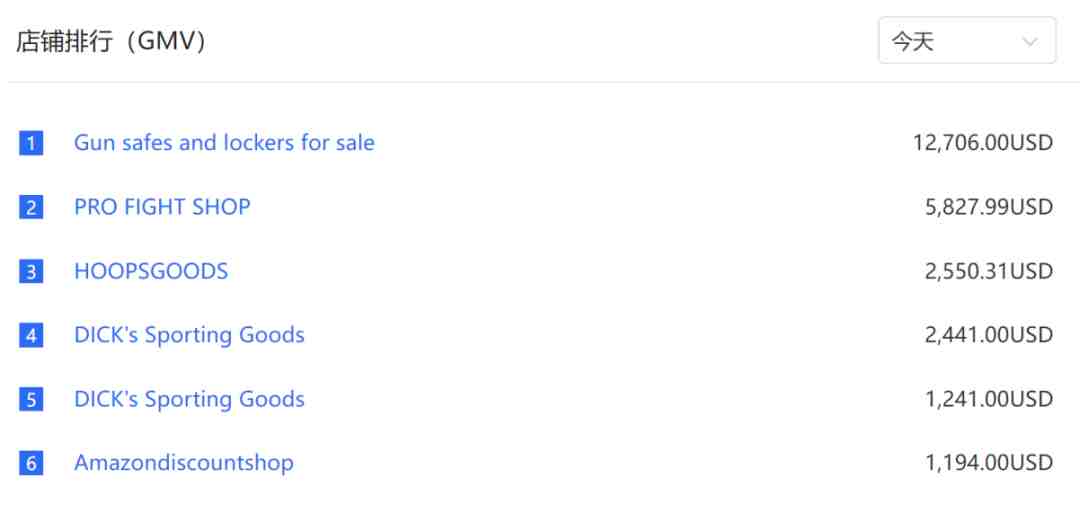The height and width of the screenshot is (513, 1080).
Task: Click the rank 2 badge
Action: click(x=31, y=207)
